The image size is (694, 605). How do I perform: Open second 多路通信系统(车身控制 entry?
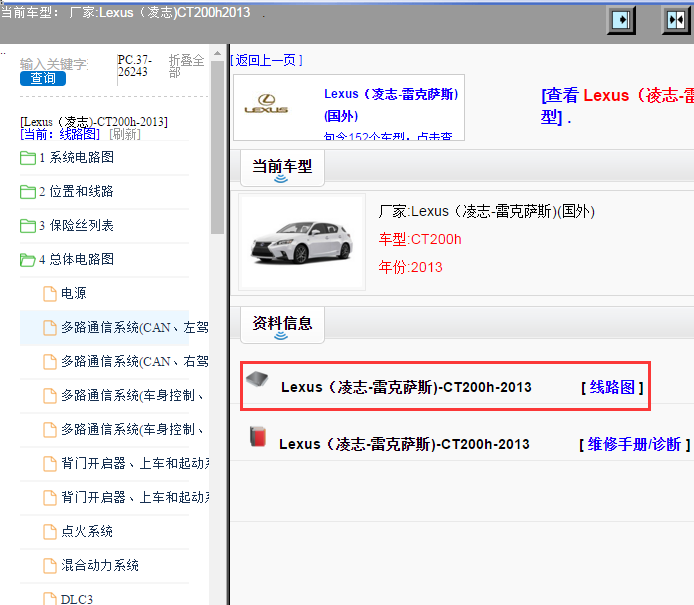pyautogui.click(x=133, y=429)
